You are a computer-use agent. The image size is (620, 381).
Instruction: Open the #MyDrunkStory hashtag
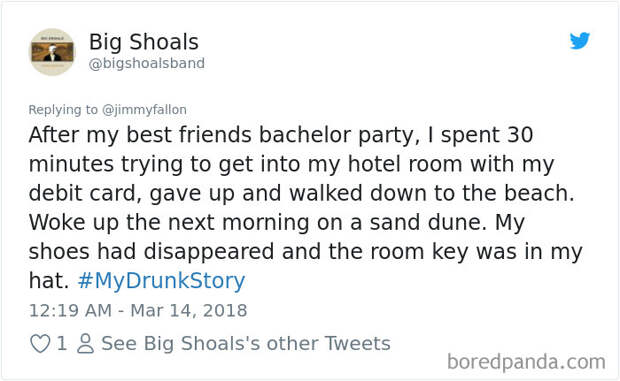point(161,281)
